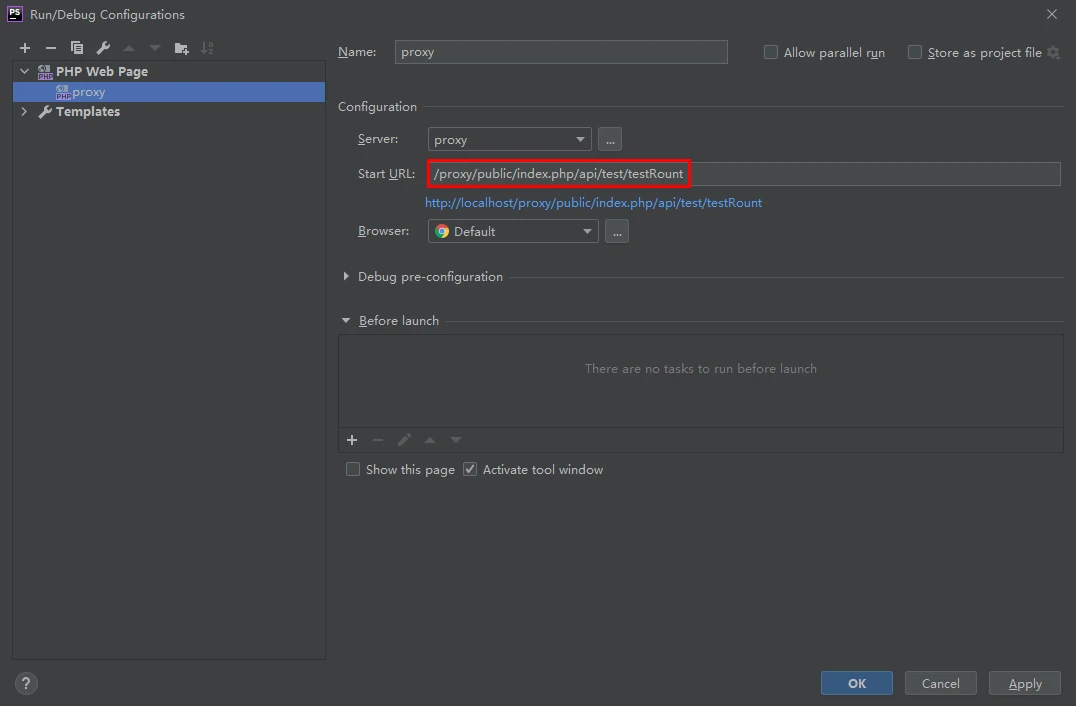
Task: Uncheck Activate tool window
Action: [x=470, y=470]
